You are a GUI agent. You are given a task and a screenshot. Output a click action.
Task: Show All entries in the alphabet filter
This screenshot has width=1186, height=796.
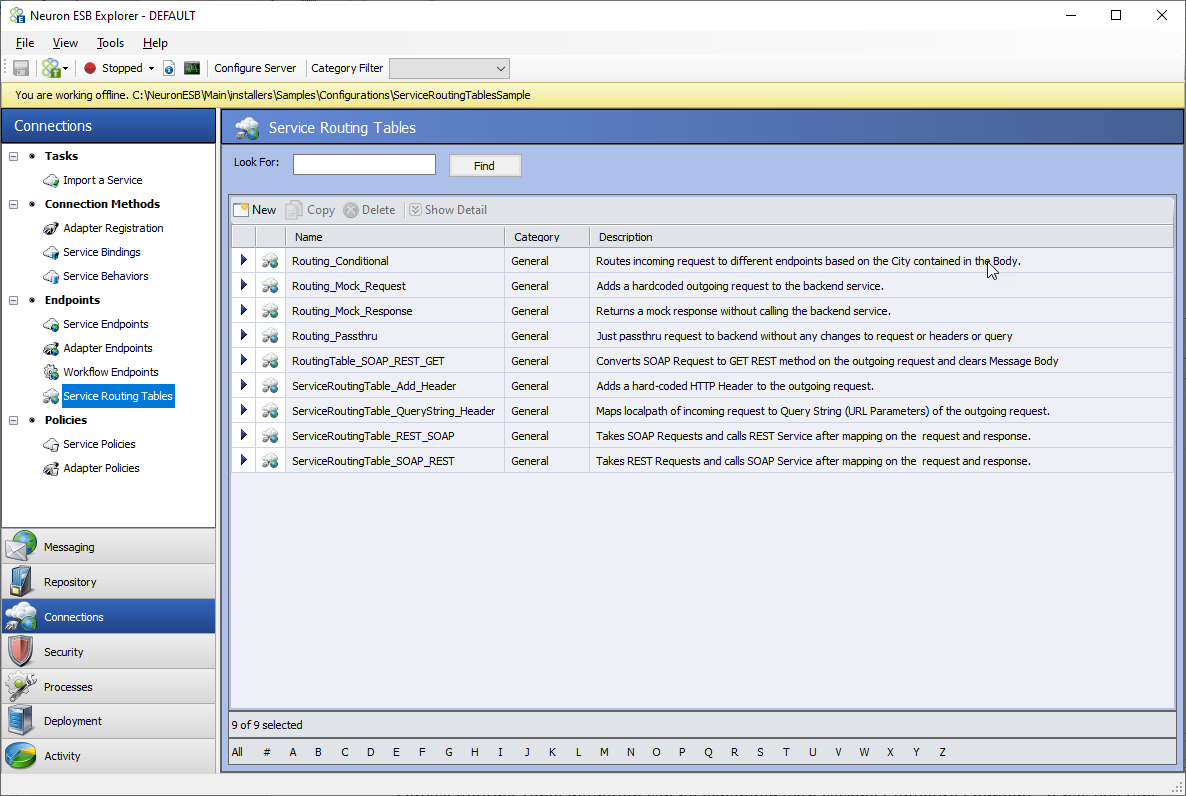[x=238, y=752]
